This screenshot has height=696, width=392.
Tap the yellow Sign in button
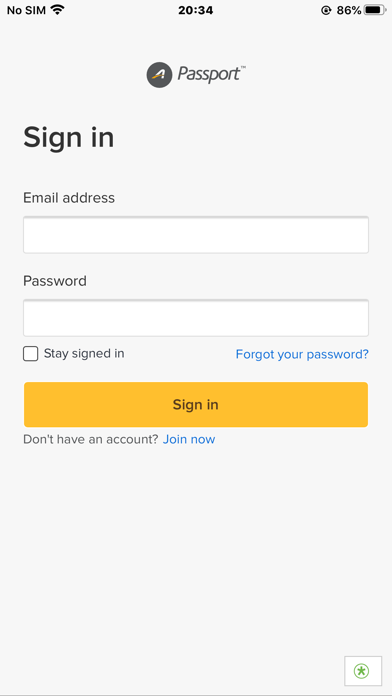pos(196,404)
